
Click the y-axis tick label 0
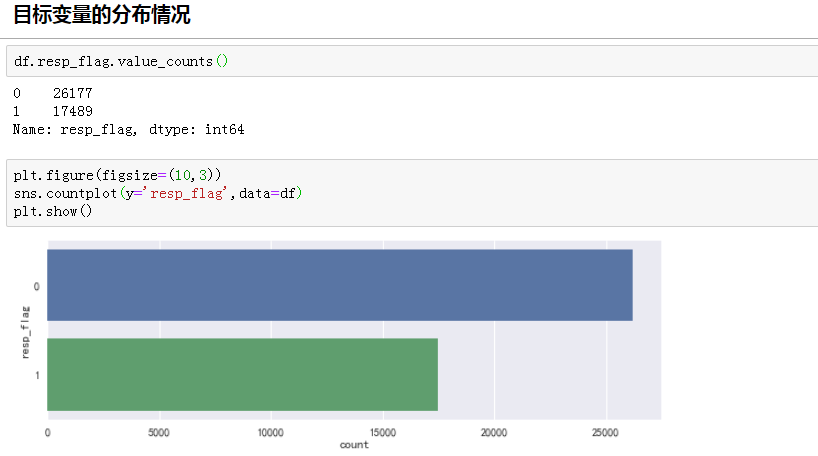[x=38, y=286]
